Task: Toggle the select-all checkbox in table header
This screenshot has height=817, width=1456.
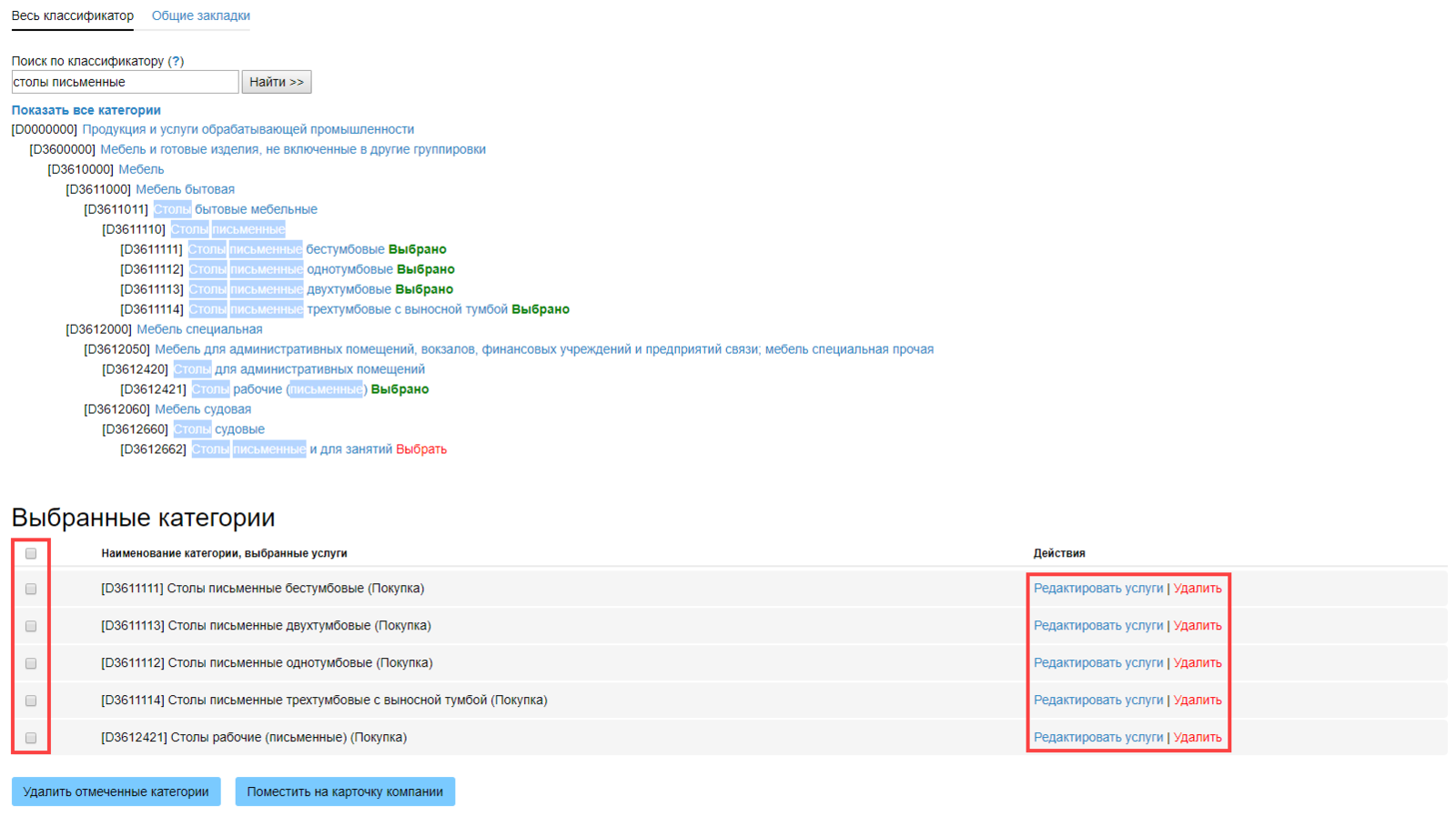Action: point(31,553)
